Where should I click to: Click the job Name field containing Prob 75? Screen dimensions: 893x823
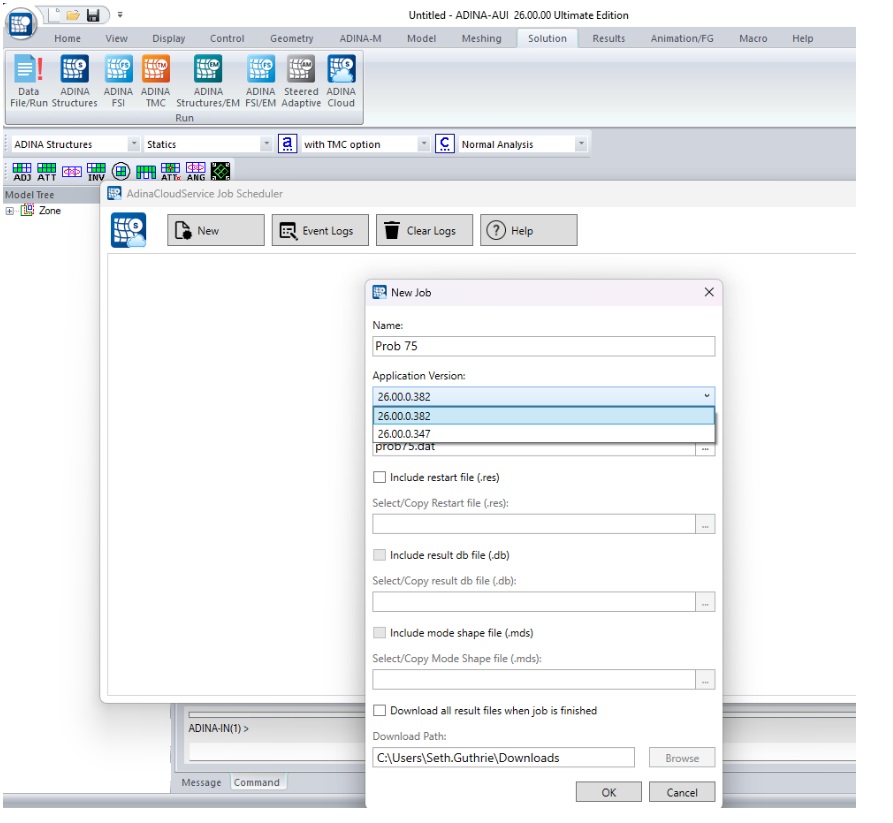pyautogui.click(x=543, y=346)
